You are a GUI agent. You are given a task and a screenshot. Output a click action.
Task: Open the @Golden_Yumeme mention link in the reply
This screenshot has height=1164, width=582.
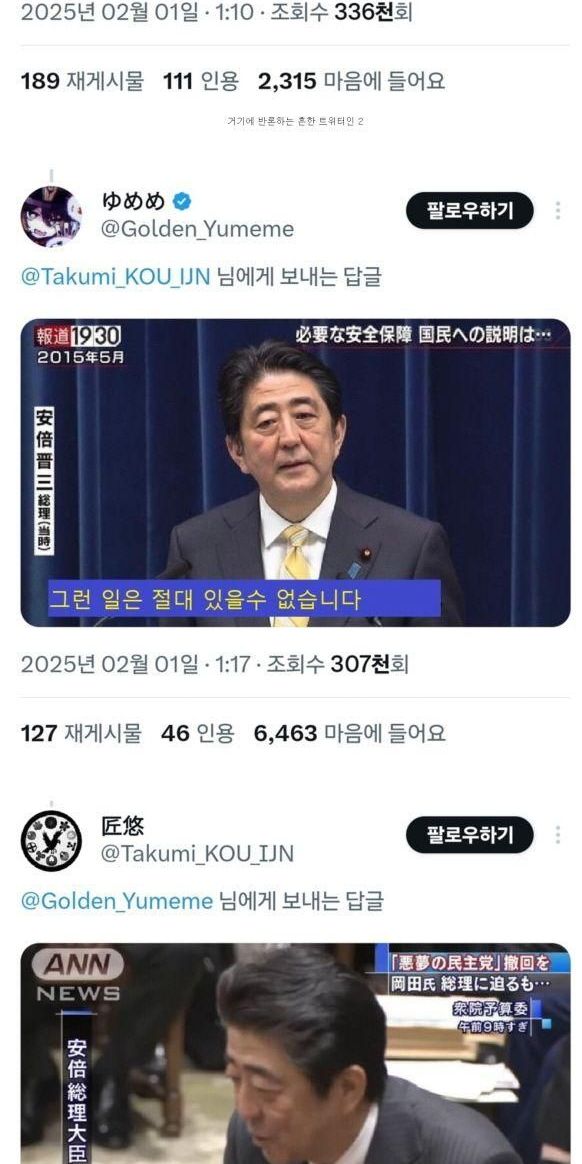pos(117,901)
